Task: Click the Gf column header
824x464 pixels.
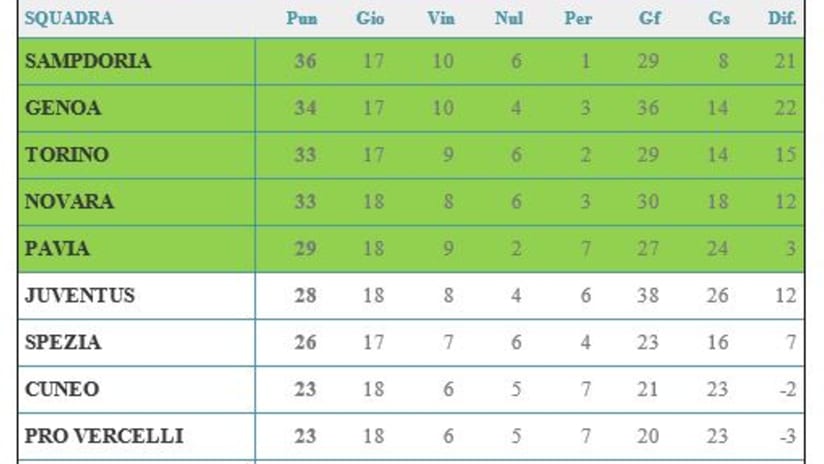Action: pos(648,19)
